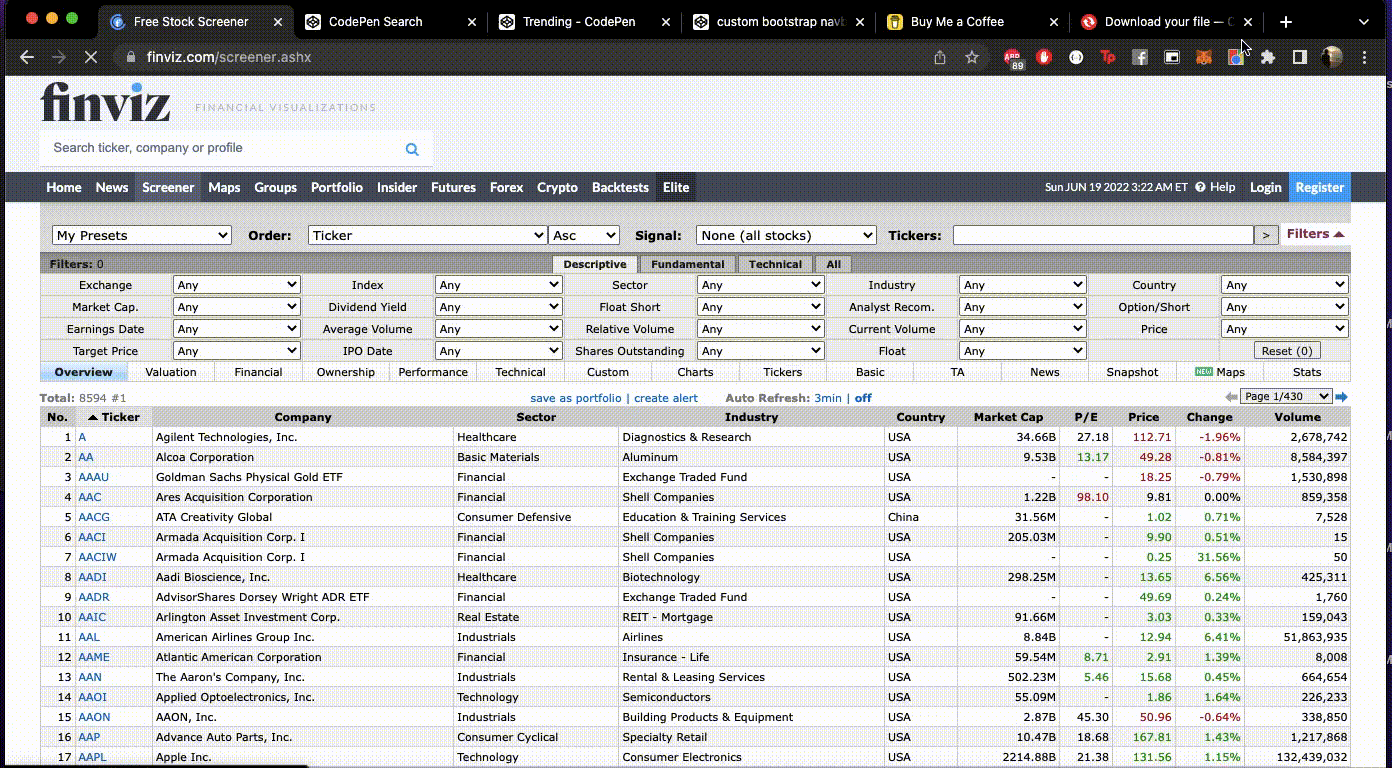Open the picture-in-picture extension icon
Viewport: 1392px width, 768px height.
[1172, 58]
